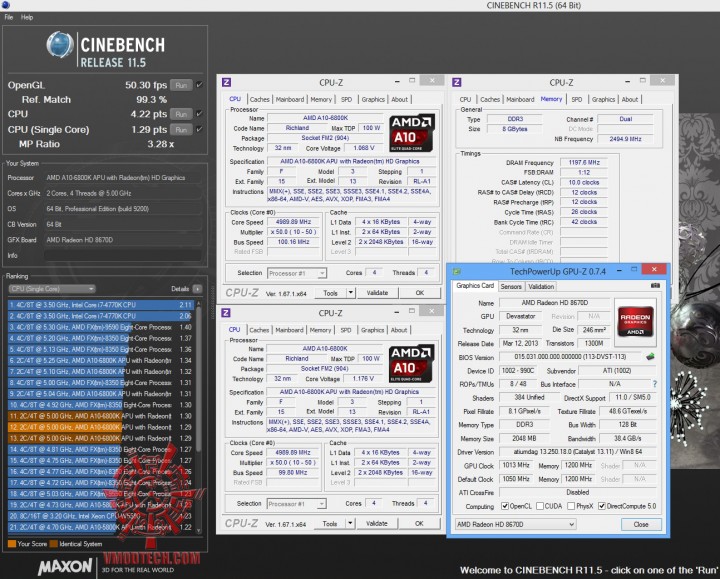Open the AMD Radeon HD 8670D GPU selector dropdown

click(515, 524)
